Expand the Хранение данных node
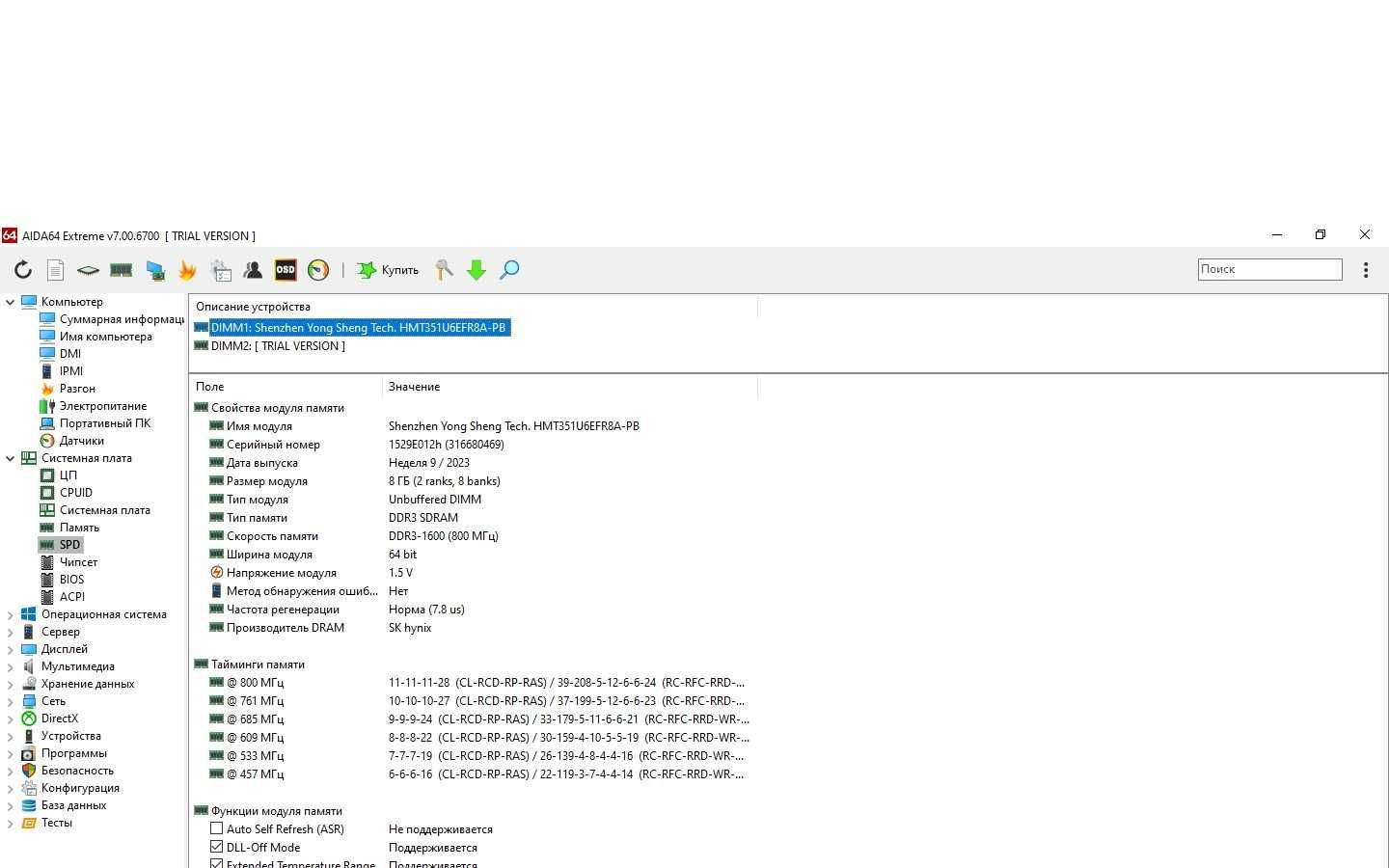The image size is (1389, 868). (x=10, y=684)
